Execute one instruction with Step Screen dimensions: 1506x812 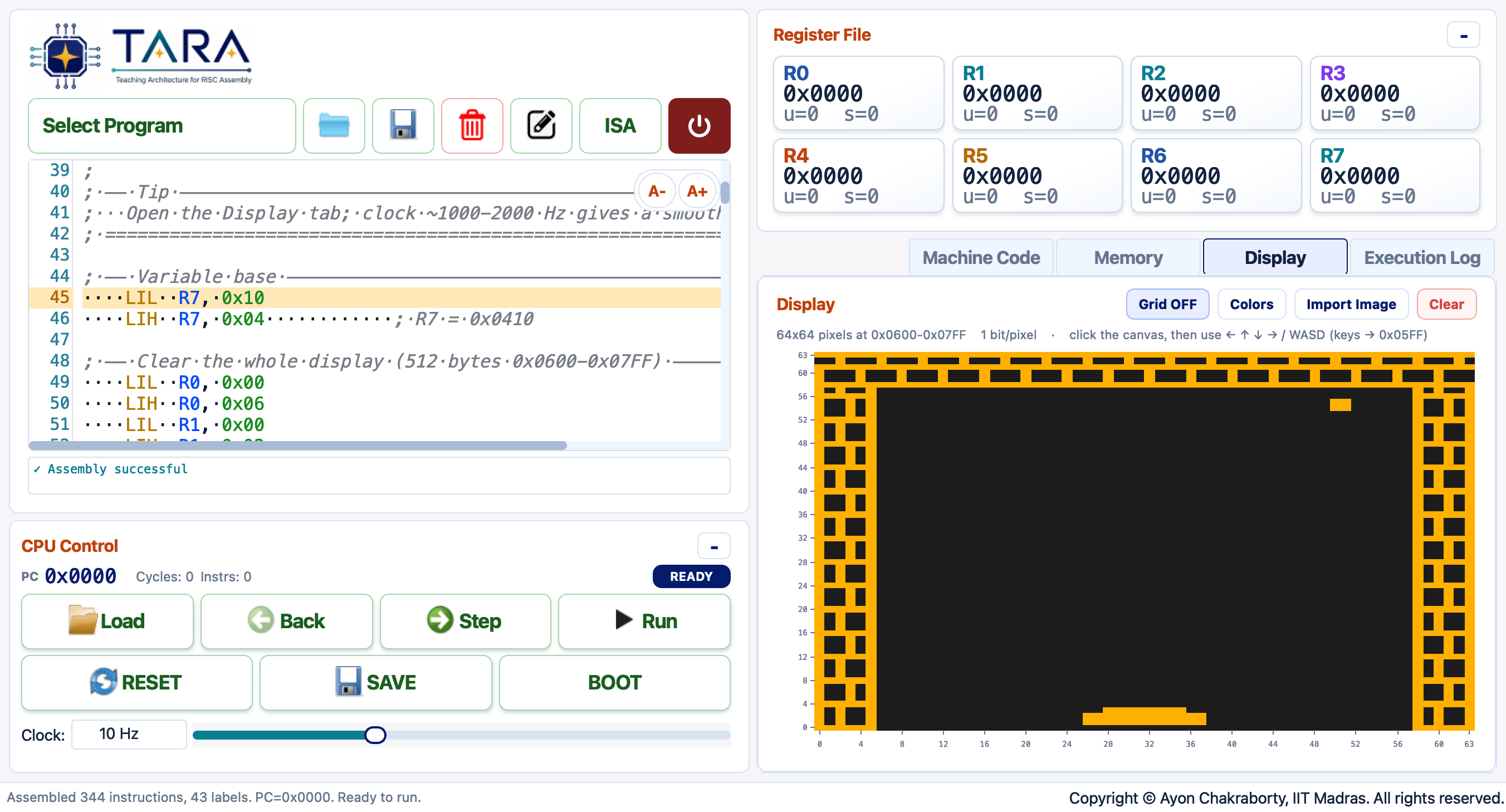pos(466,621)
